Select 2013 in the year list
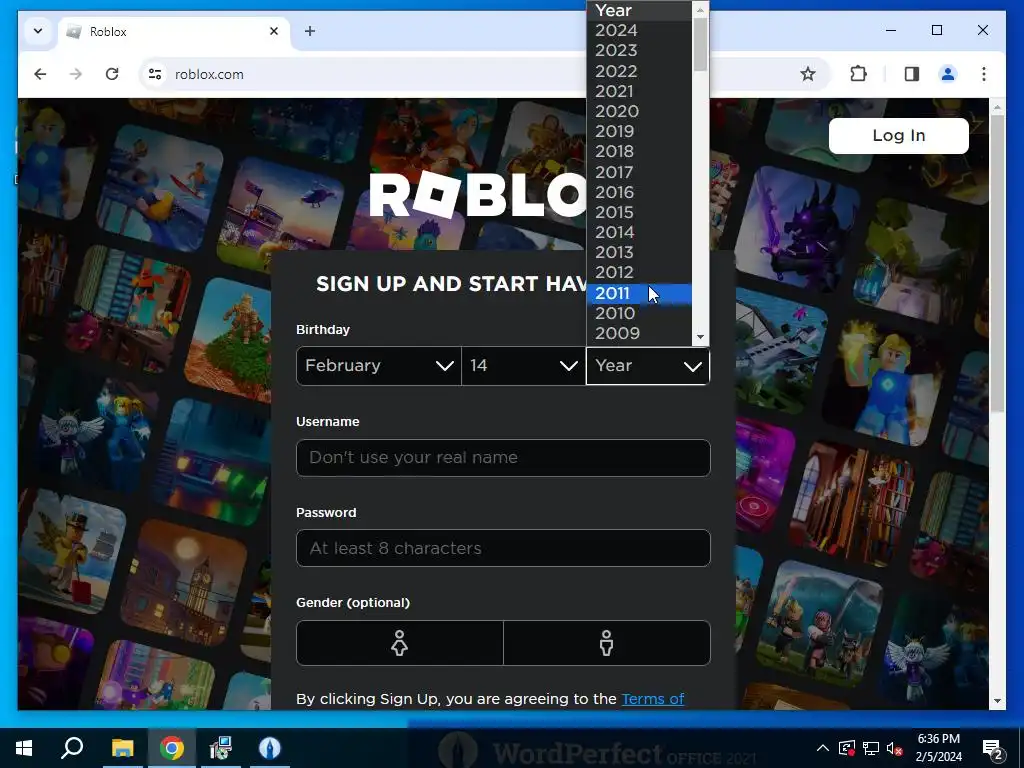The image size is (1024, 768). [639, 252]
